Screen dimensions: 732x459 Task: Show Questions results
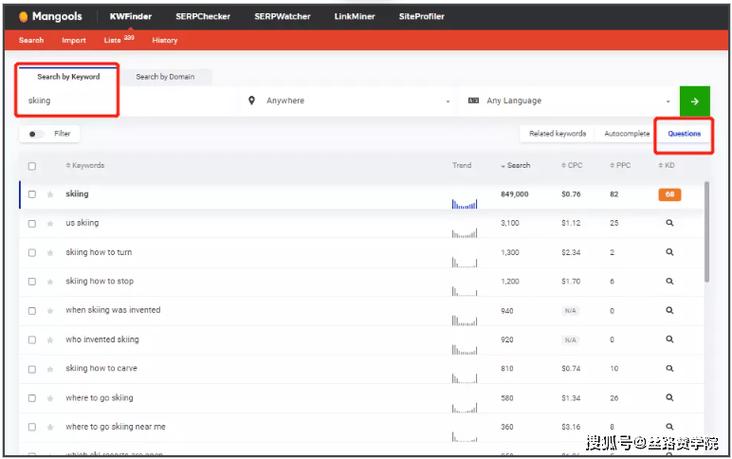click(684, 134)
